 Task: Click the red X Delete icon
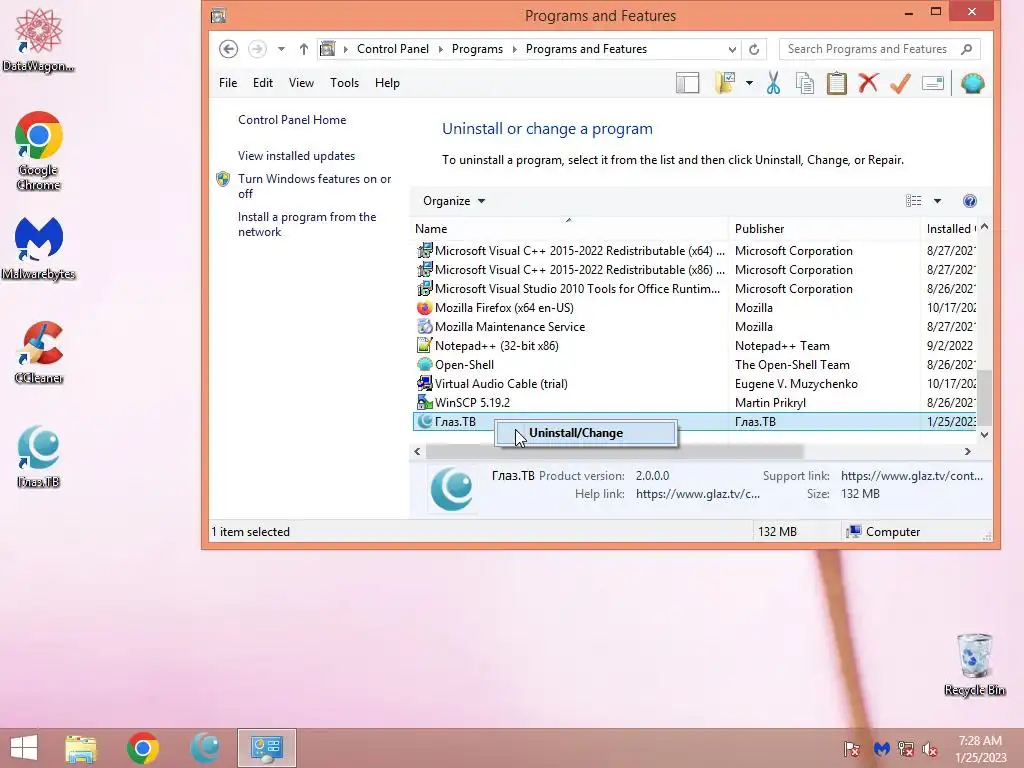pos(868,83)
